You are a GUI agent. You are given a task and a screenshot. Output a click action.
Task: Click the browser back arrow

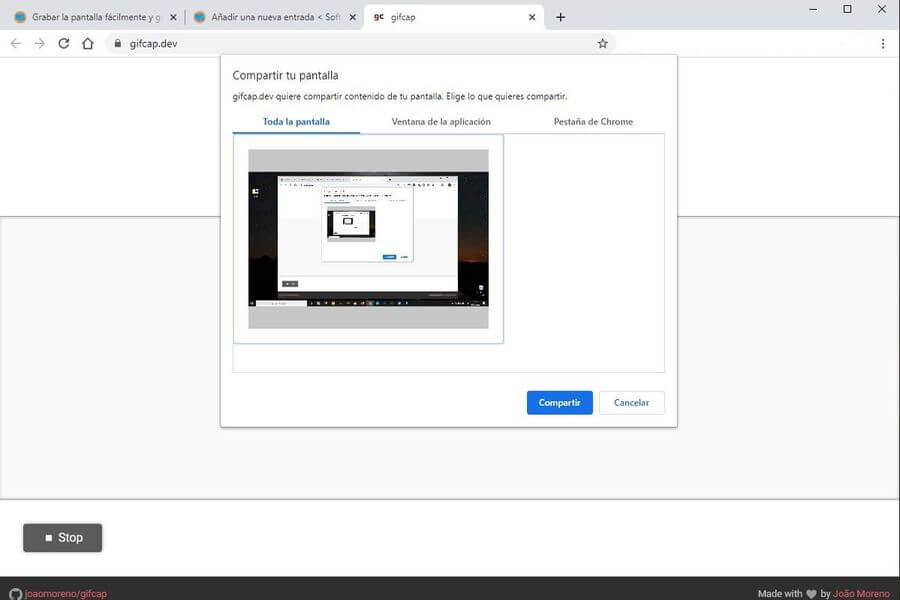coord(15,44)
